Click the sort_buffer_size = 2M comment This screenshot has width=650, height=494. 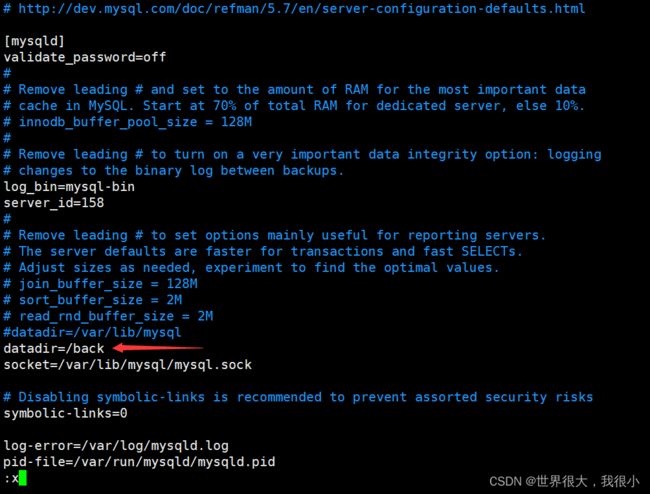click(x=93, y=300)
